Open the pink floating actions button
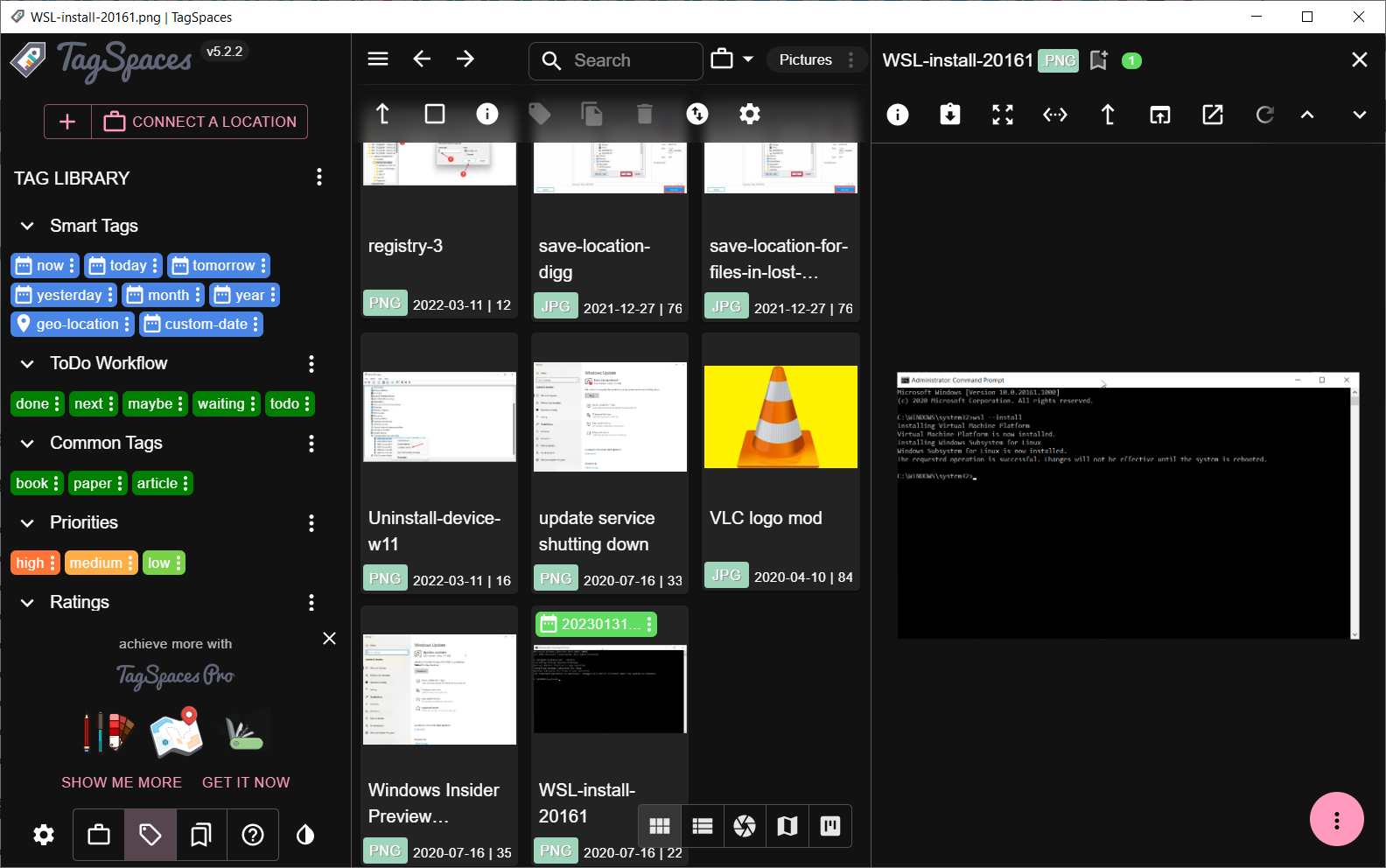This screenshot has width=1386, height=868. (x=1336, y=820)
